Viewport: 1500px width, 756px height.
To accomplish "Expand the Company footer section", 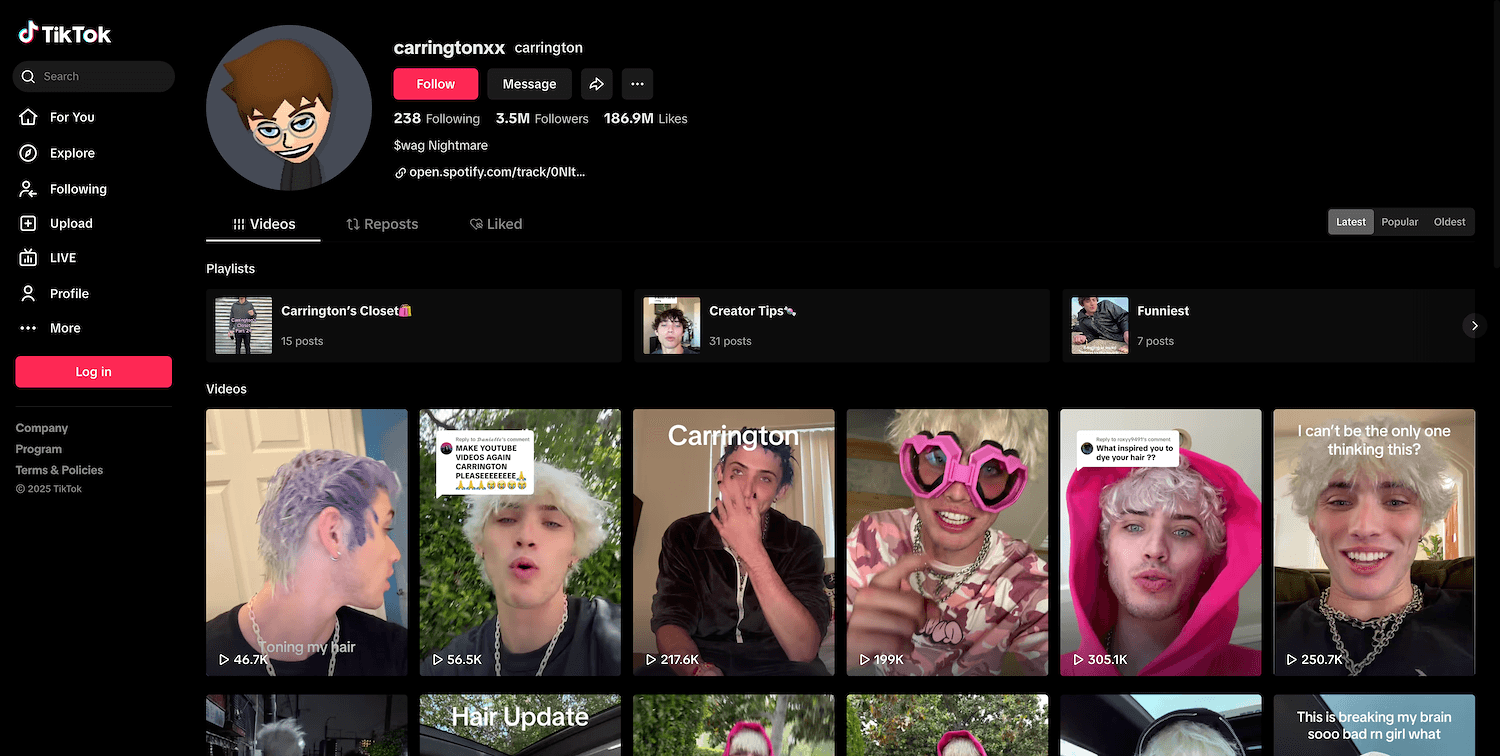I will (42, 428).
